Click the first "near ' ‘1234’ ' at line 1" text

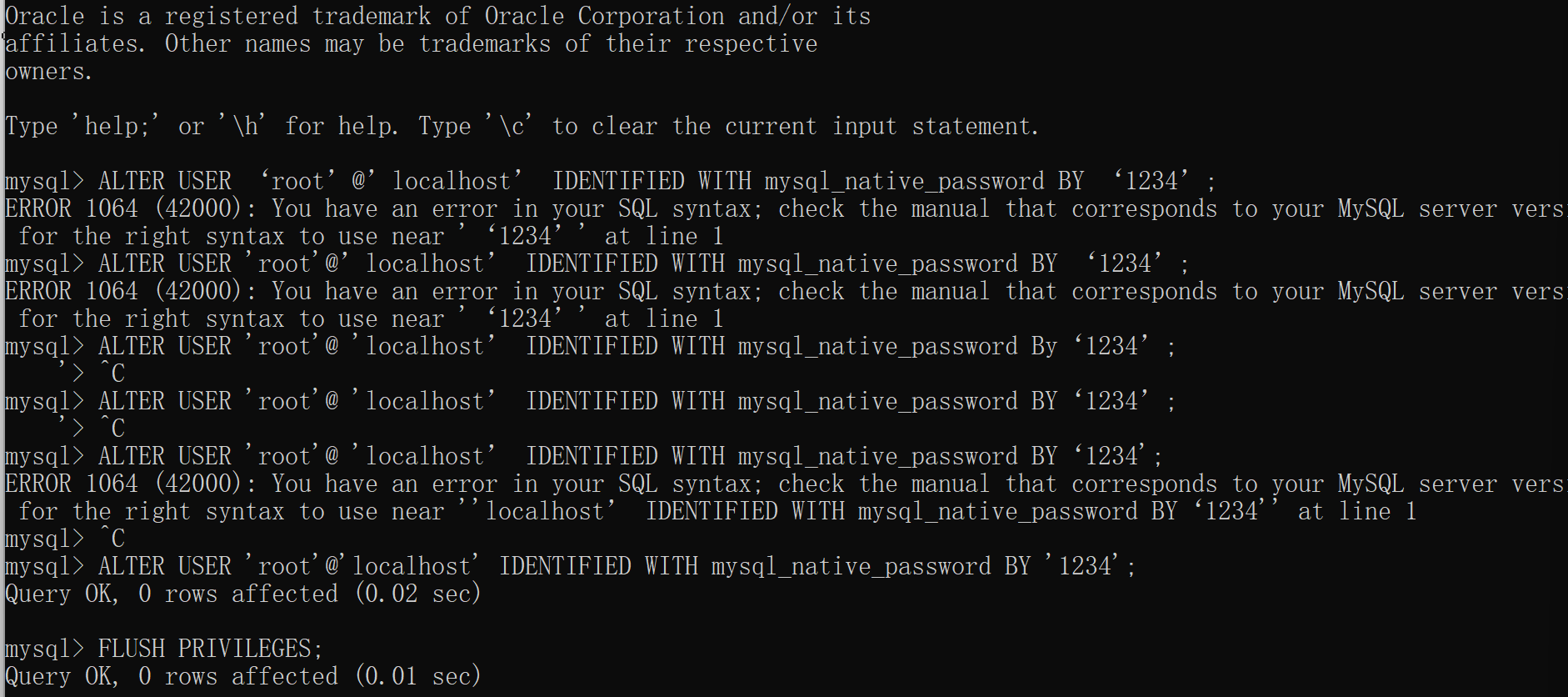pos(557,236)
